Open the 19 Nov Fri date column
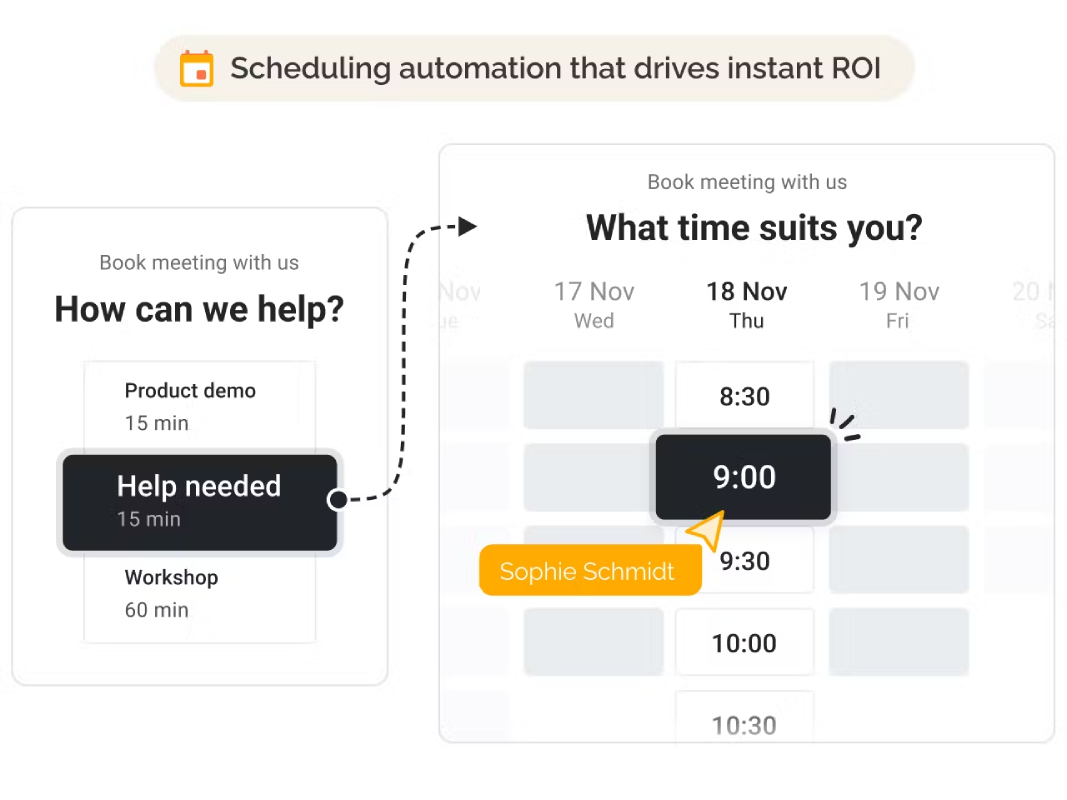The height and width of the screenshot is (800, 1067). (899, 305)
